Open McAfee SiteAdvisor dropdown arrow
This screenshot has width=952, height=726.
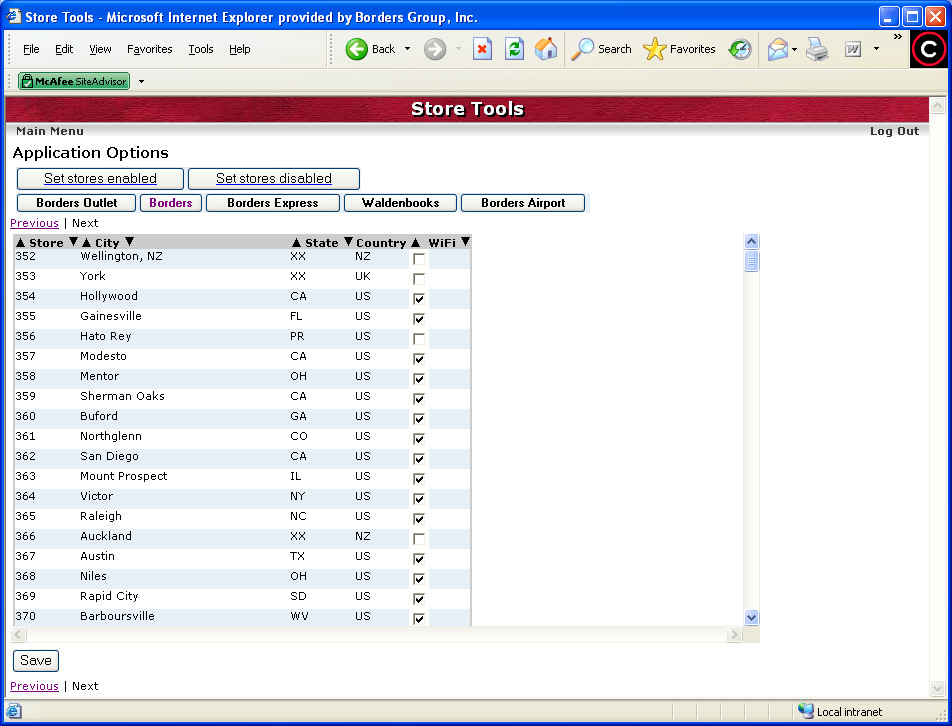click(141, 81)
